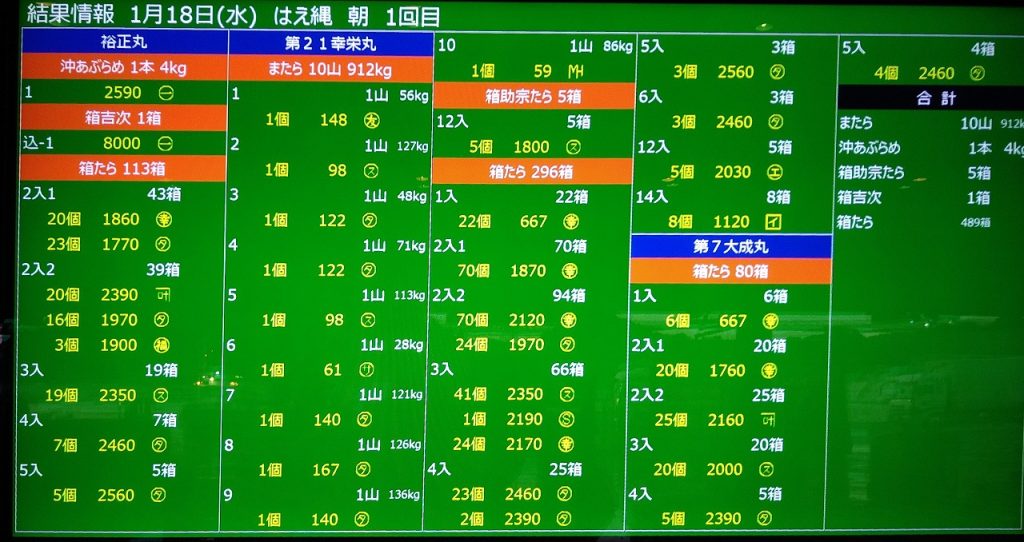This screenshot has width=1024, height=542.
Task: Open the 合計 totals header
Action: pyautogui.click(x=930, y=97)
